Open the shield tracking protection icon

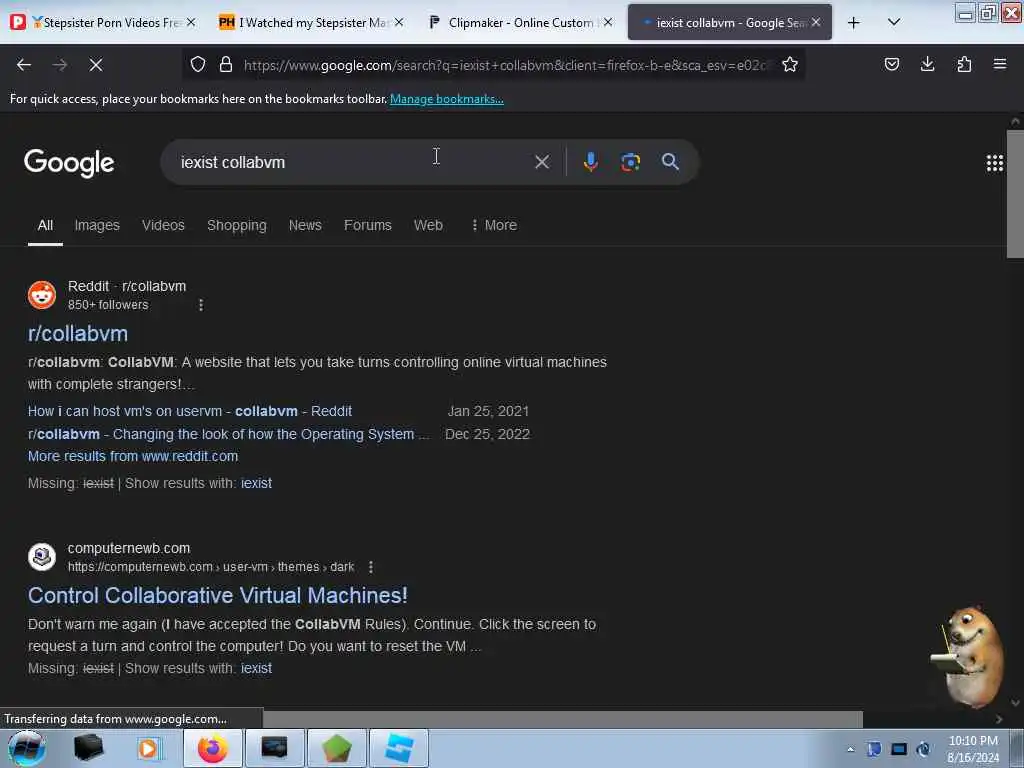click(198, 64)
